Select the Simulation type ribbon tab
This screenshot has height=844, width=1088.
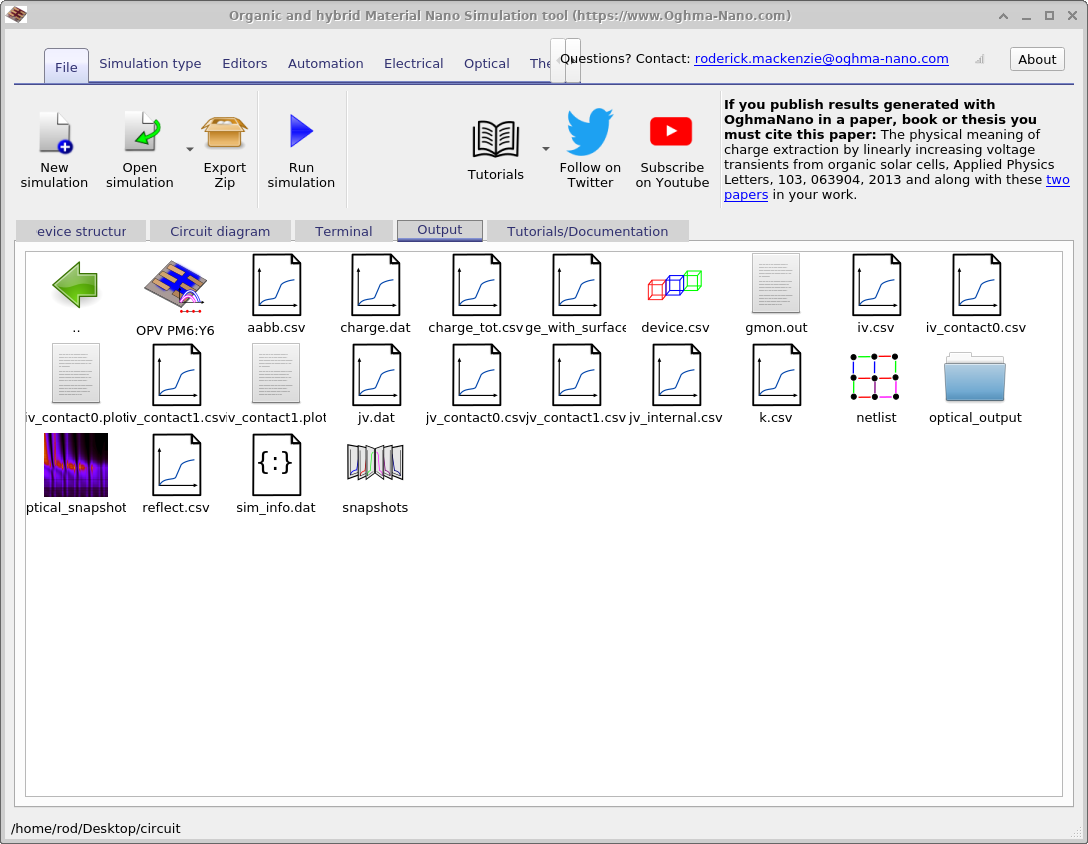point(150,63)
